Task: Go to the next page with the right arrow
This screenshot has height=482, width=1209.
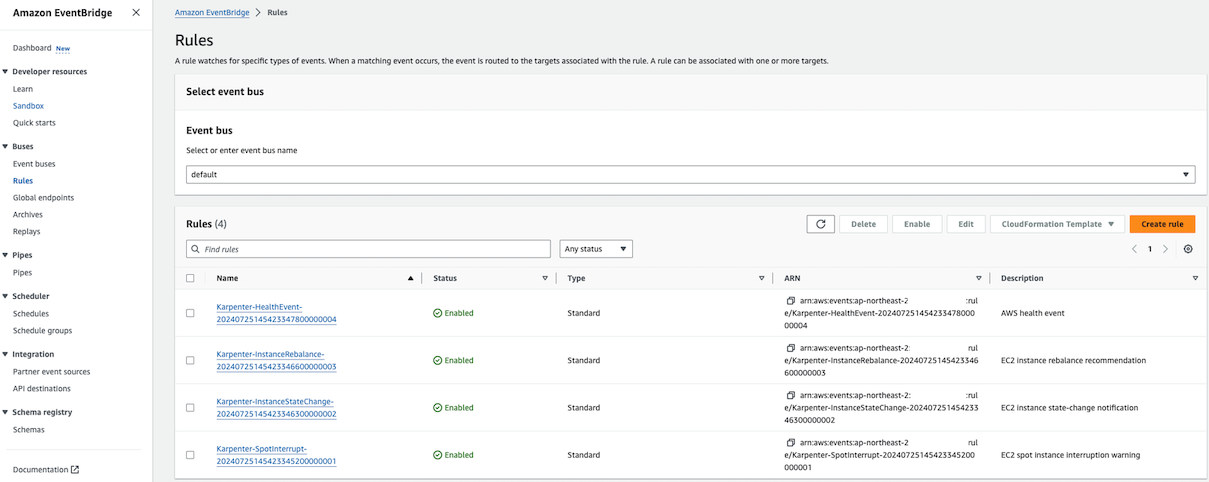Action: click(x=1165, y=249)
